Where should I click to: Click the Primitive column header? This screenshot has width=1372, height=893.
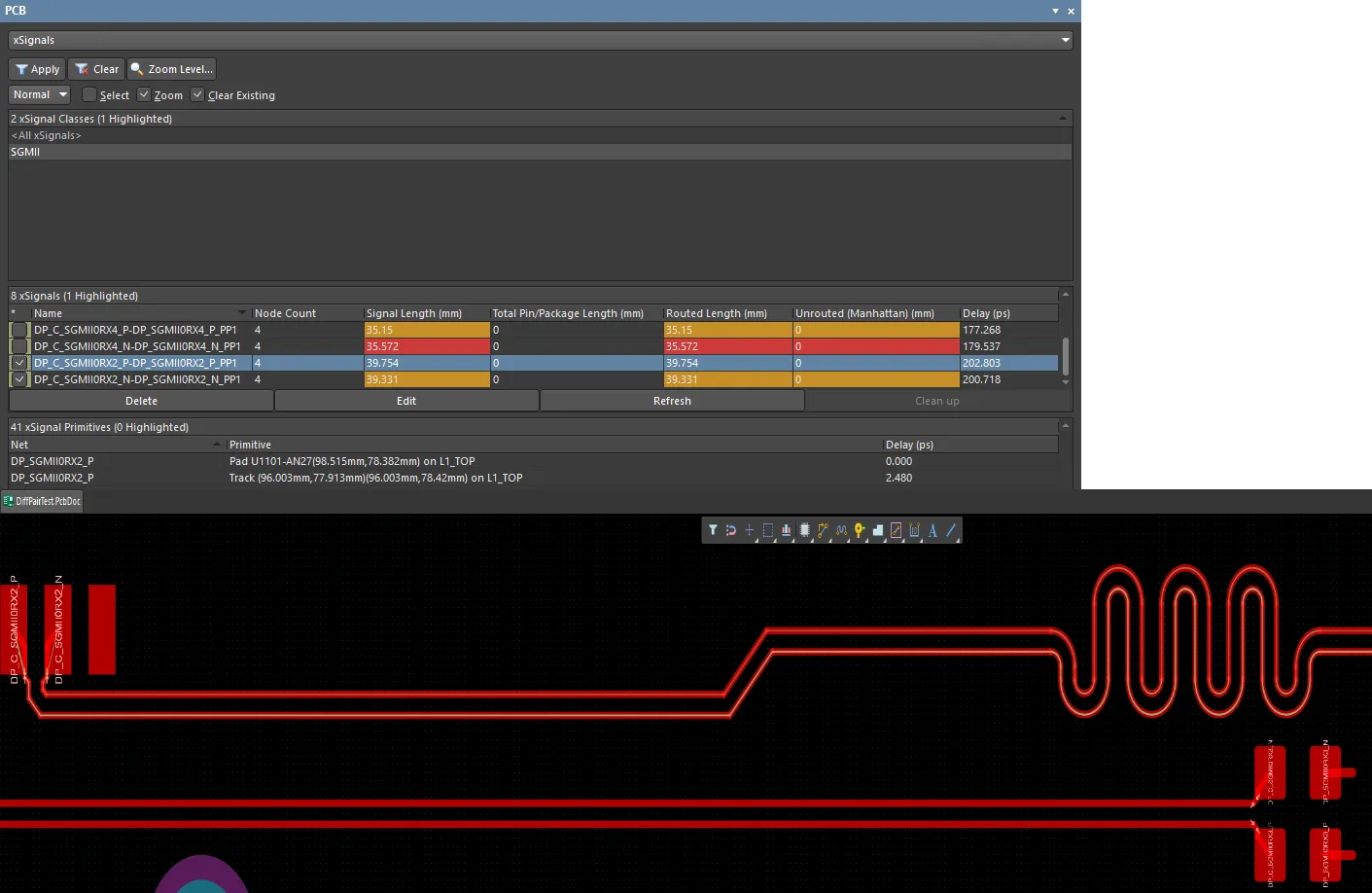coord(554,445)
